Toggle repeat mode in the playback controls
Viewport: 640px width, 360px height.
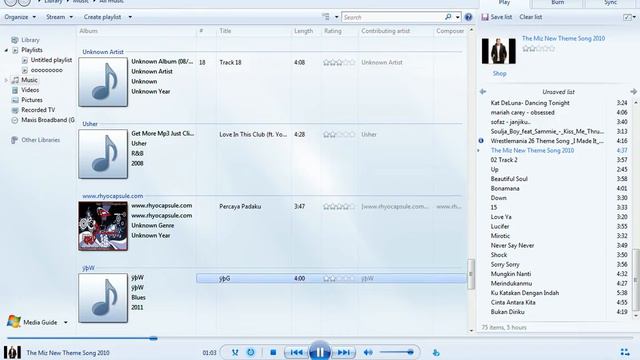pyautogui.click(x=251, y=352)
